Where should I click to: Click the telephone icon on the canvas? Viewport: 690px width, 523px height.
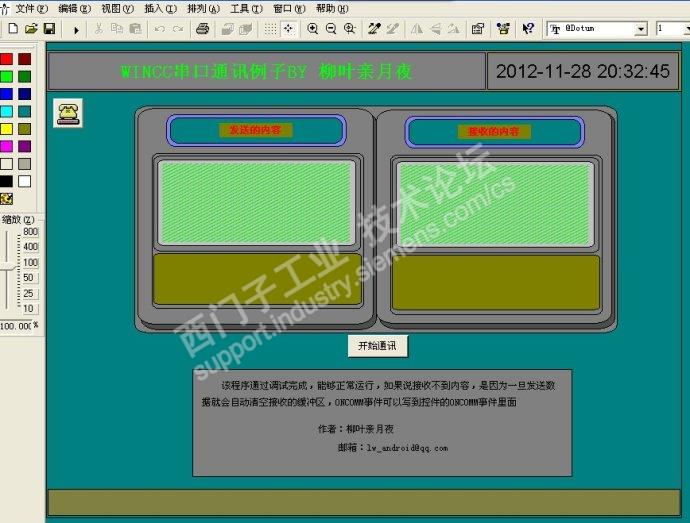[68, 113]
